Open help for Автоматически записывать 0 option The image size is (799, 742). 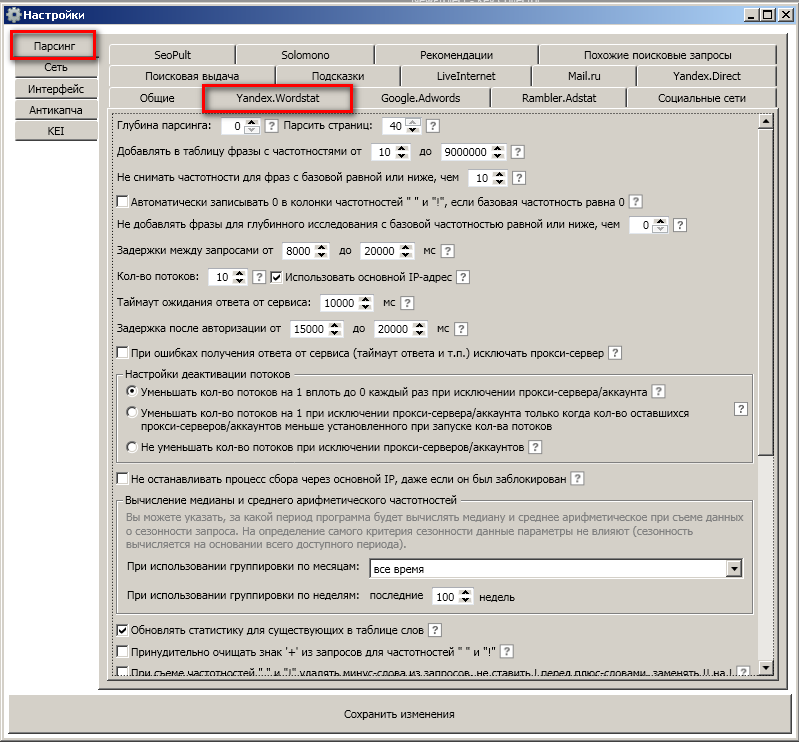pos(635,202)
